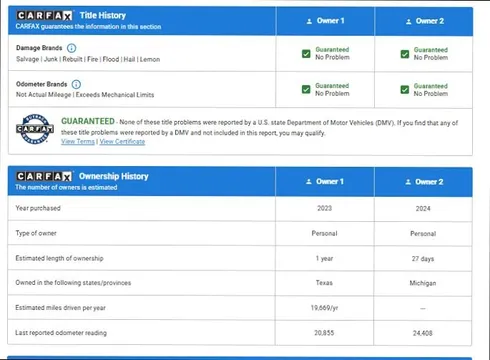Viewport: 490px width, 360px height.
Task: Click the Year purchased row label
Action: (x=38, y=208)
